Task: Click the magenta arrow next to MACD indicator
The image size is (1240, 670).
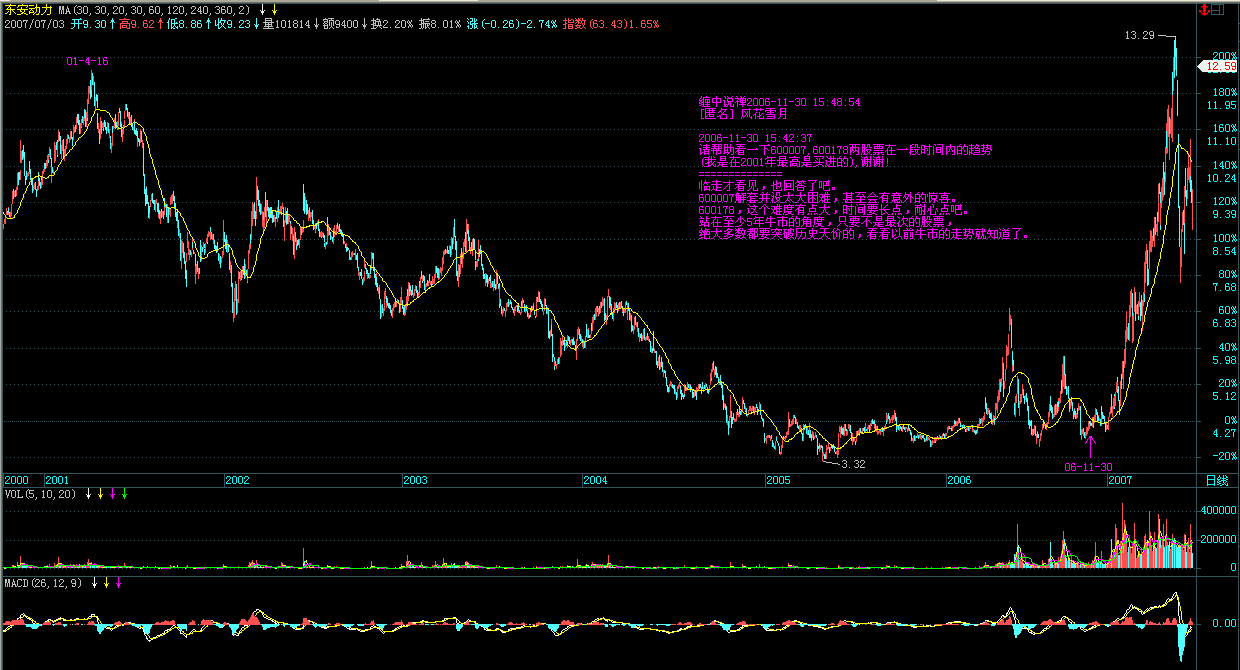Action: point(118,583)
